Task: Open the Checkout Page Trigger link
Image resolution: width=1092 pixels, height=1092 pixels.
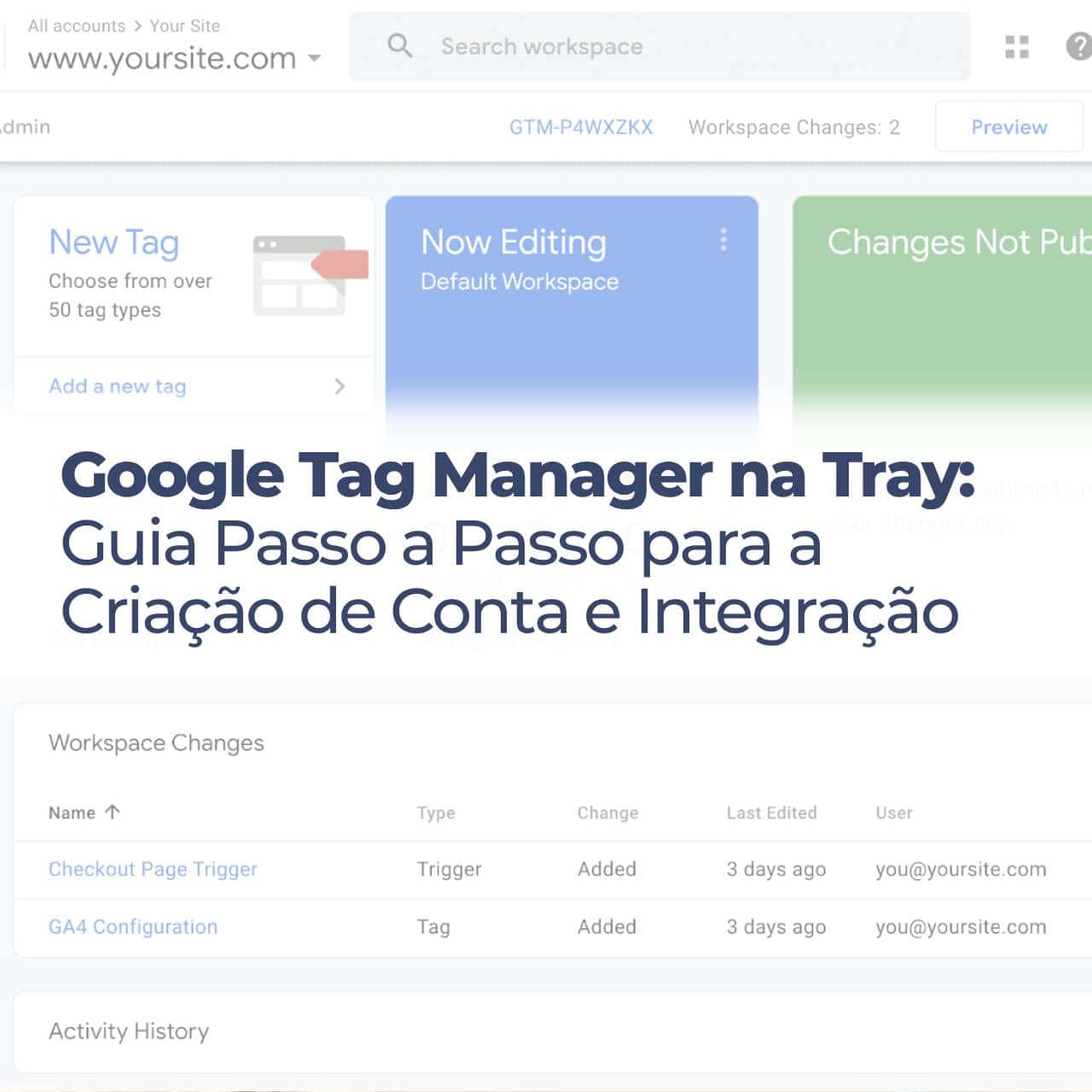Action: click(153, 868)
